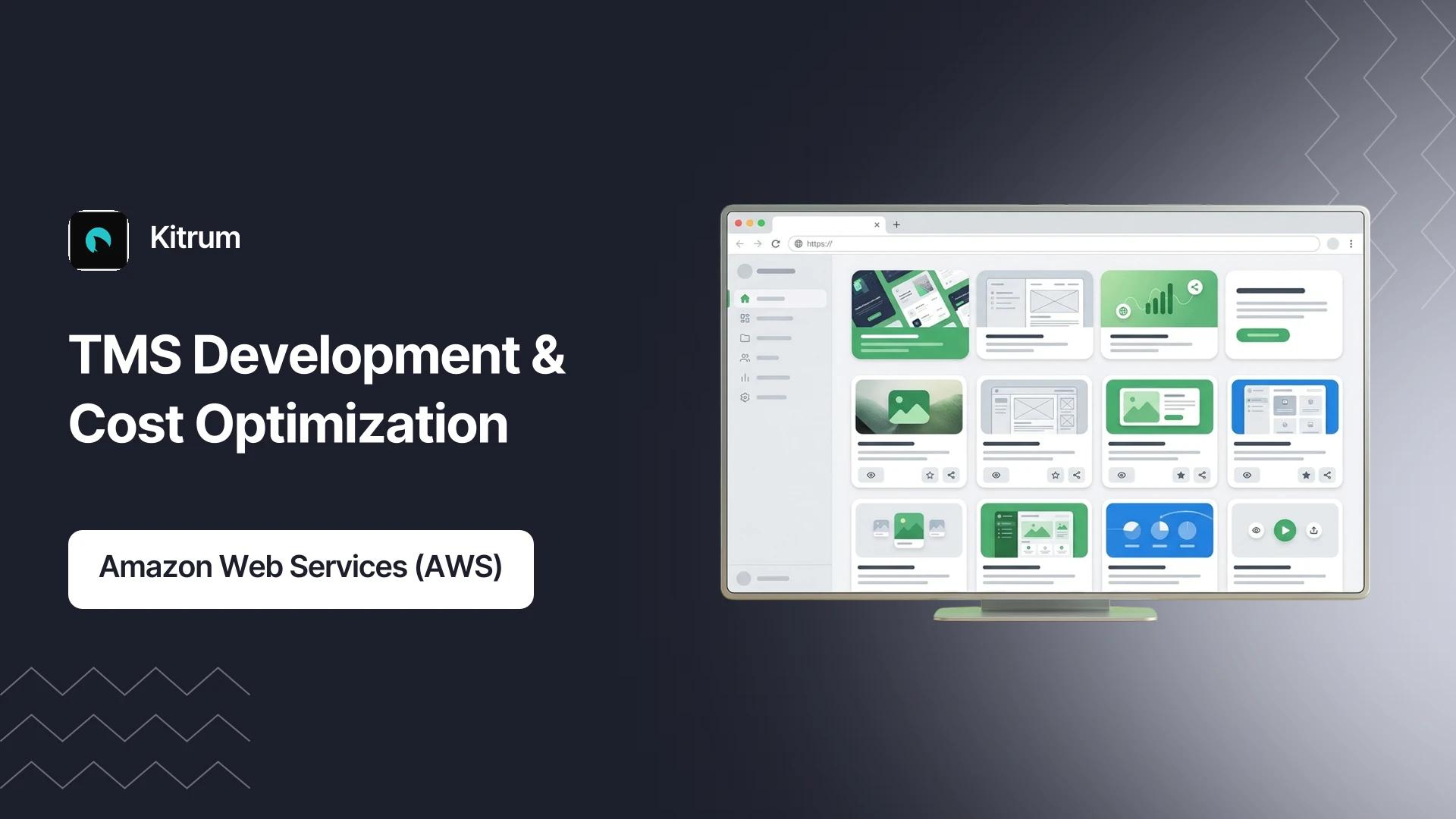Open the settings gear in the sidebar
The height and width of the screenshot is (819, 1456).
pos(745,397)
